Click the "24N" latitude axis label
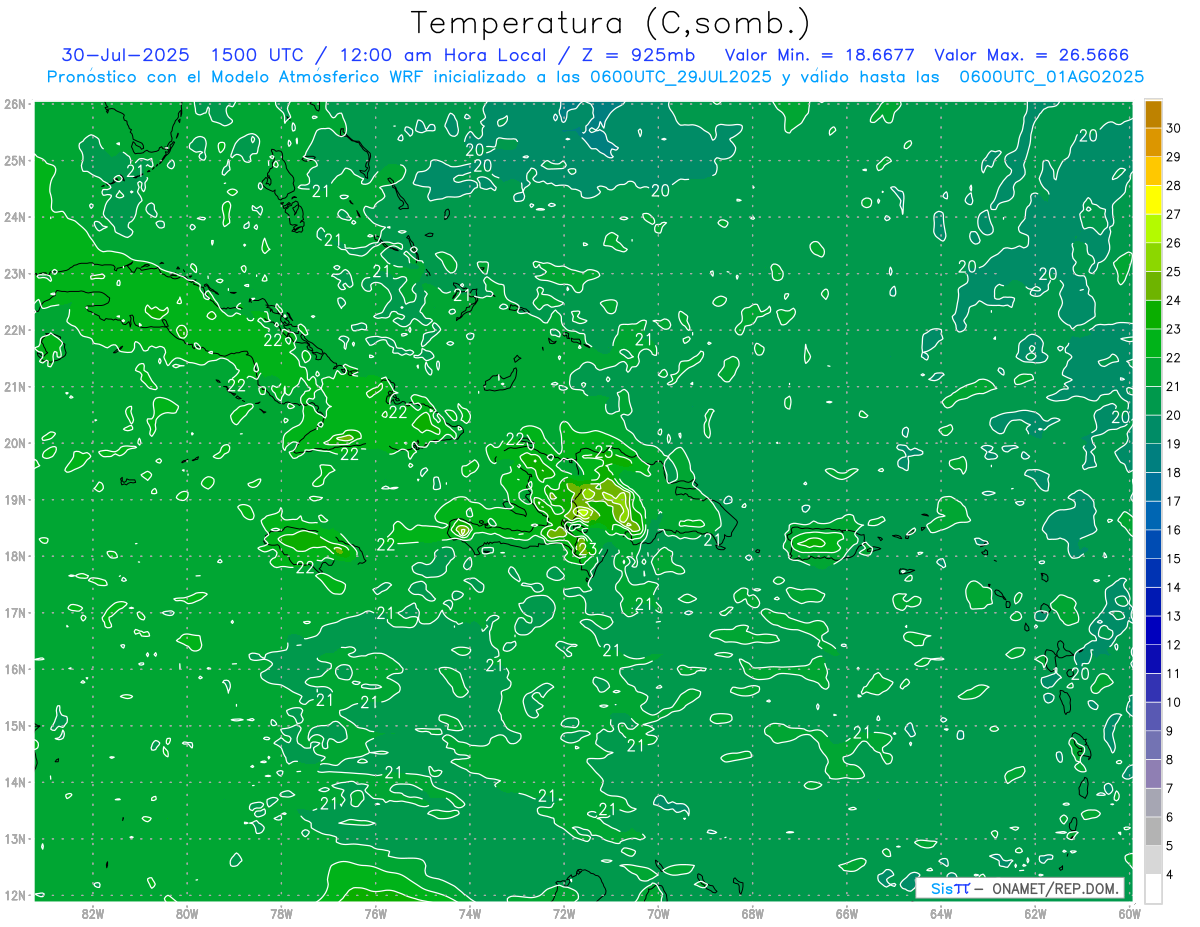The height and width of the screenshot is (927, 1200). tap(15, 217)
